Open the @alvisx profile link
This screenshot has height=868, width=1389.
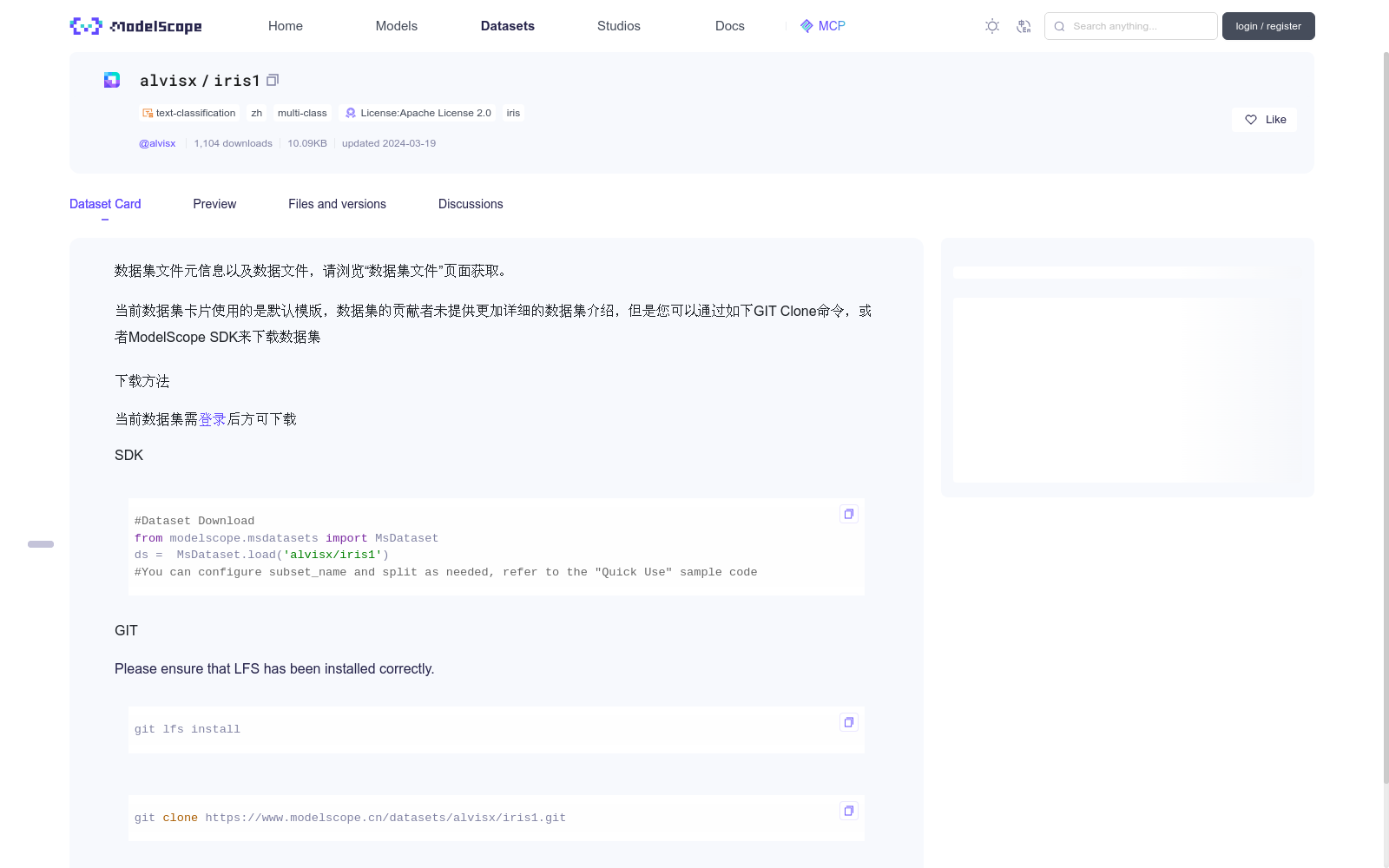click(x=157, y=143)
